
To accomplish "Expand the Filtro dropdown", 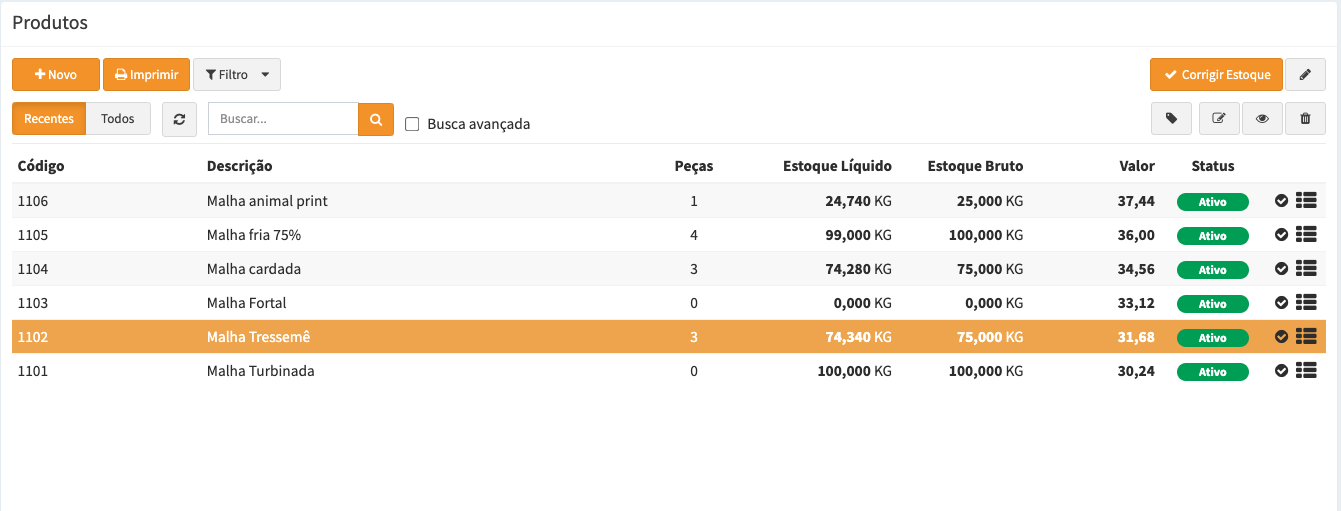I will coord(237,75).
